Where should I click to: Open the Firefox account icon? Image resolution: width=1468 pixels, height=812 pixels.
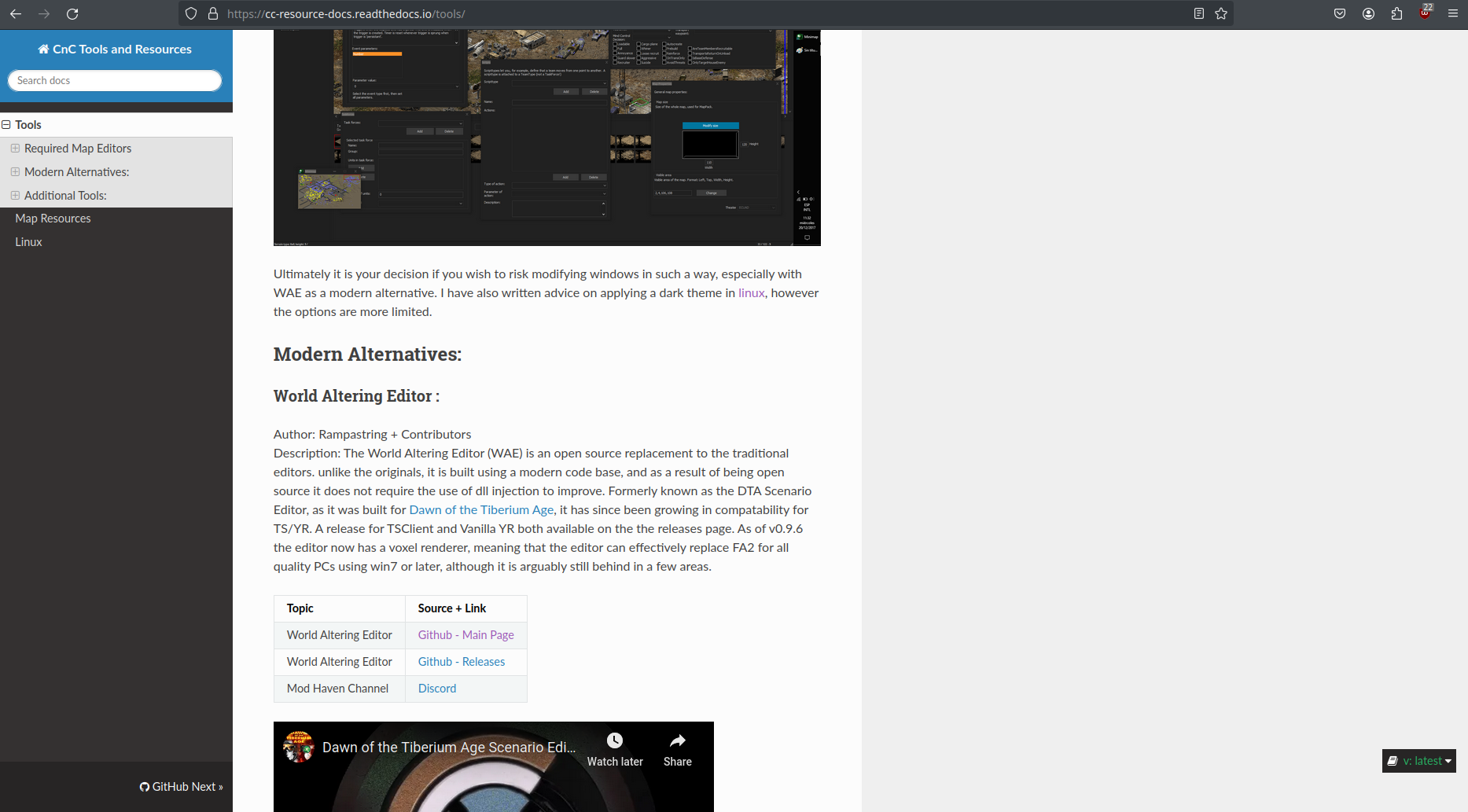[1368, 13]
